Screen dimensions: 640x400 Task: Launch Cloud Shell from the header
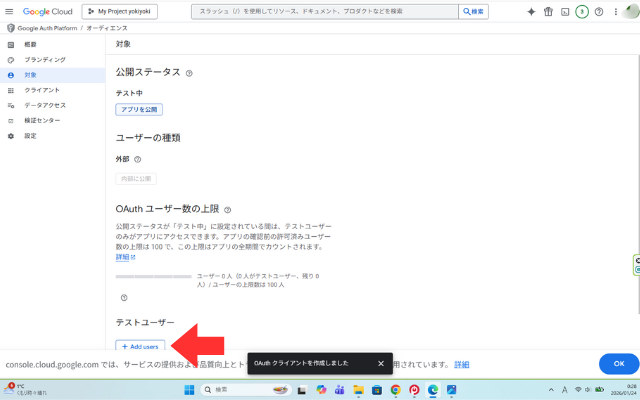(x=565, y=11)
